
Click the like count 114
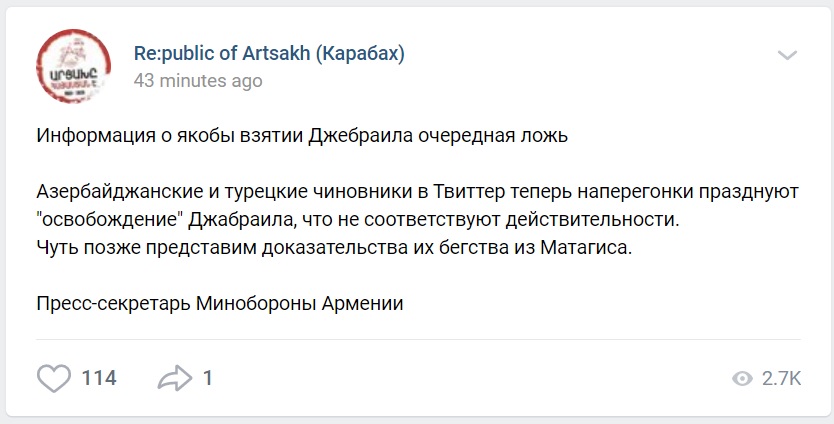click(99, 378)
